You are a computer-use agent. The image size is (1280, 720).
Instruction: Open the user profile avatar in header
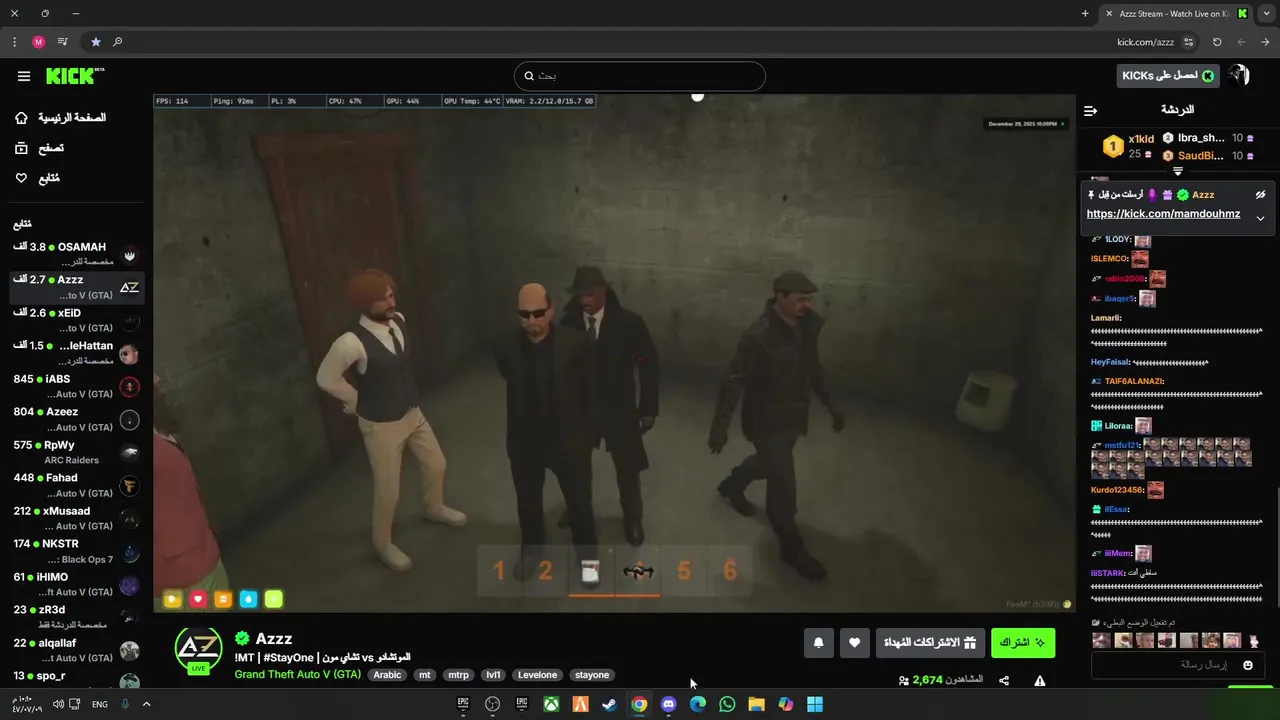click(x=1239, y=76)
